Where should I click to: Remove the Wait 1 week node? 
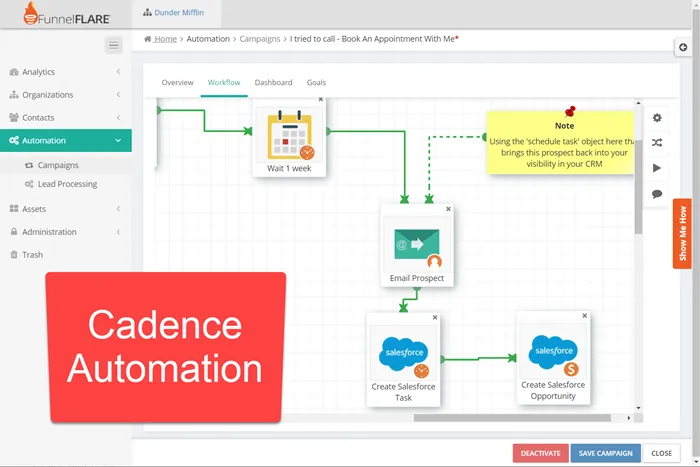click(321, 100)
